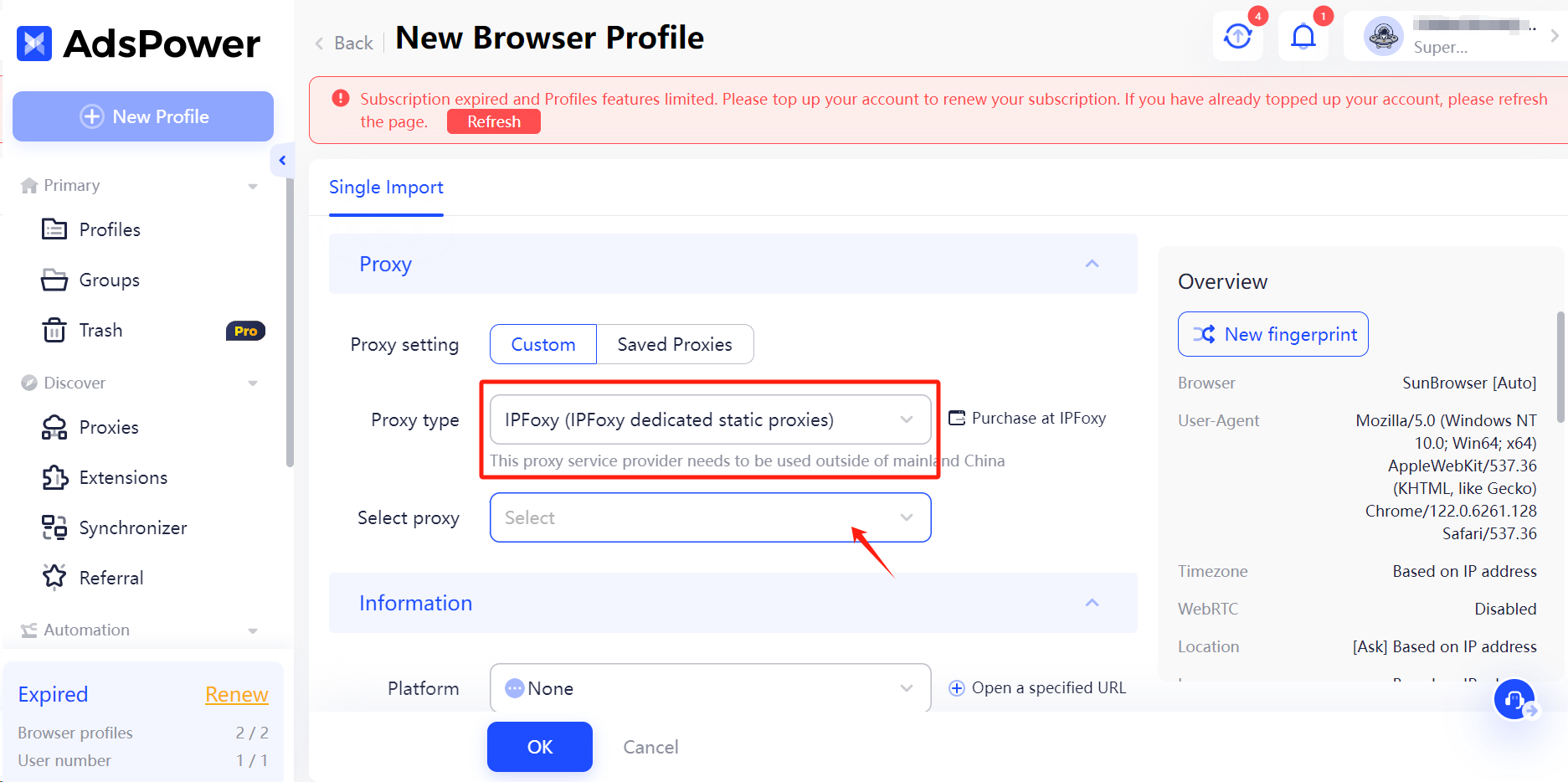Open the Proxy type dropdown
Image resolution: width=1568 pixels, height=782 pixels.
pyautogui.click(x=710, y=419)
